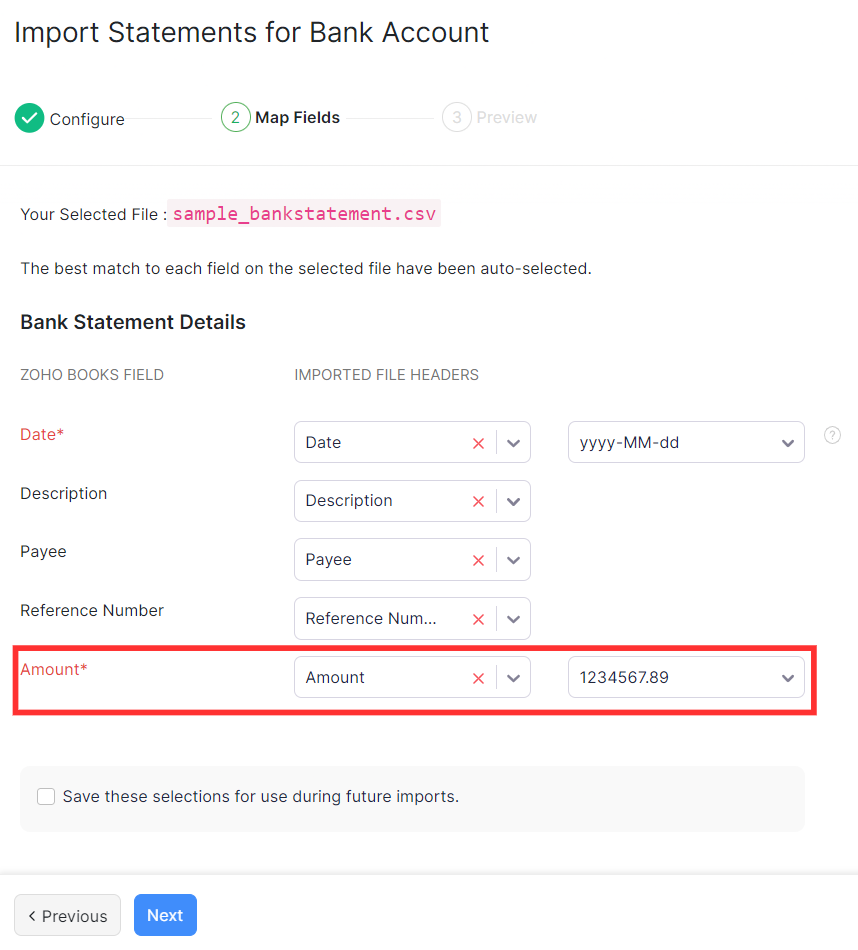Clear the Date field mapping with X

[x=478, y=443]
